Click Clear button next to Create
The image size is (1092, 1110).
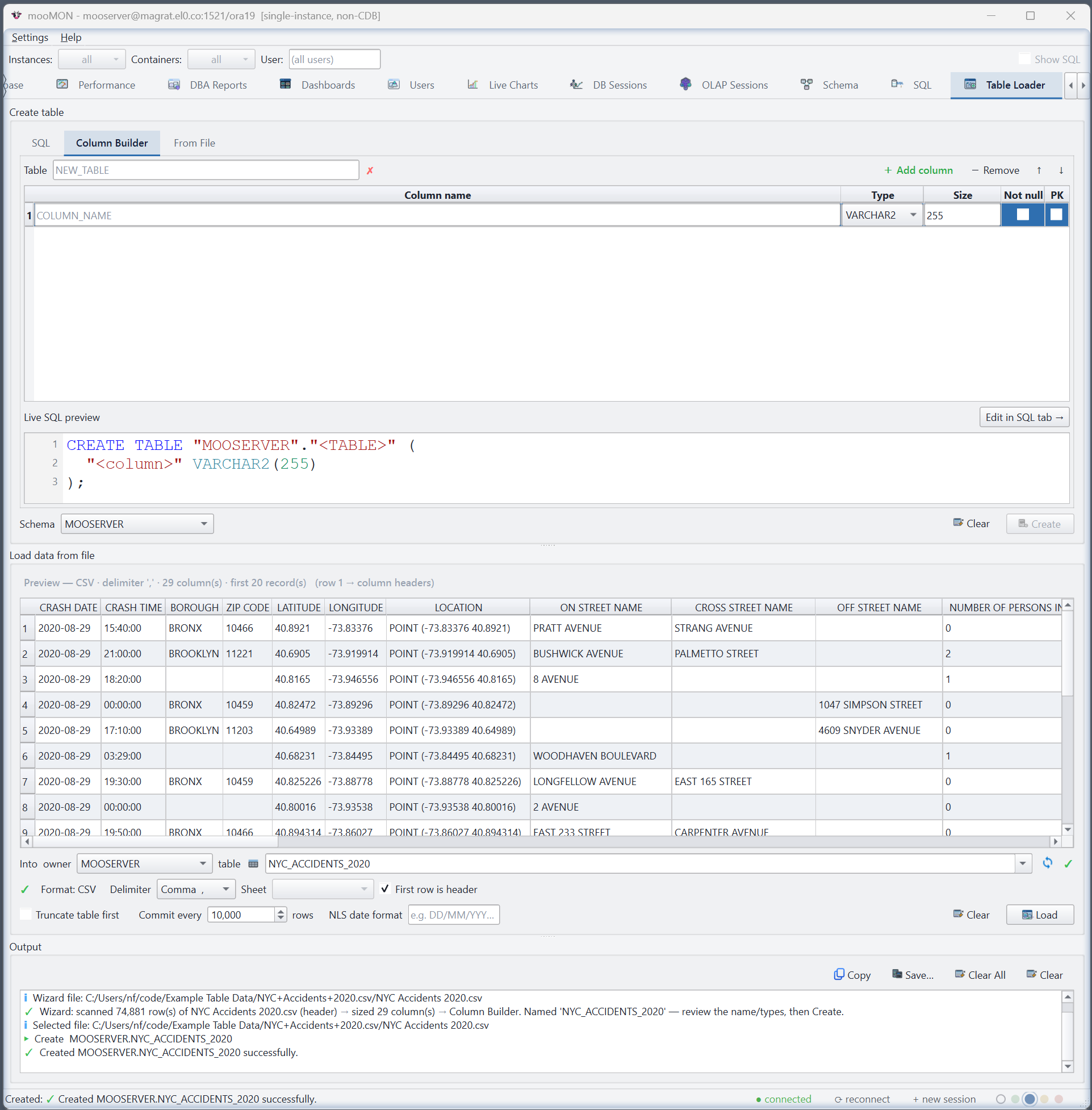point(972,523)
